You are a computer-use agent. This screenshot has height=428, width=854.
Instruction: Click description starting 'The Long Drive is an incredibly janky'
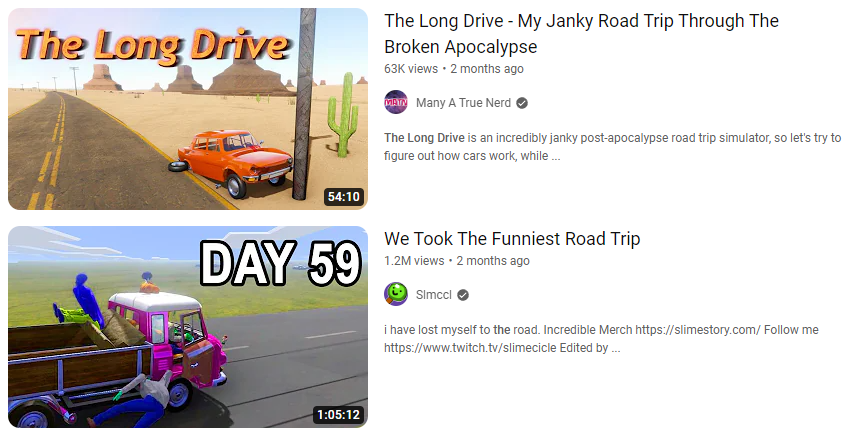click(x=613, y=146)
